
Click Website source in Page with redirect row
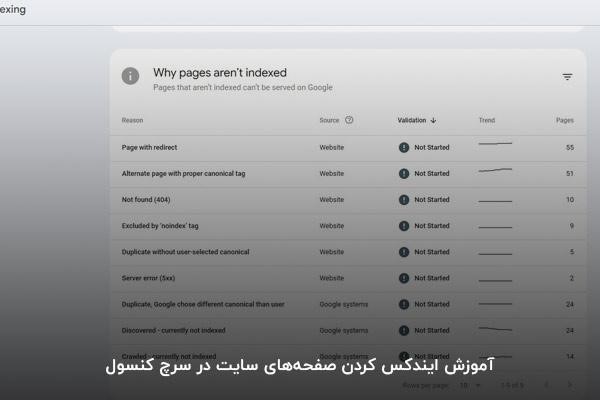(x=332, y=147)
